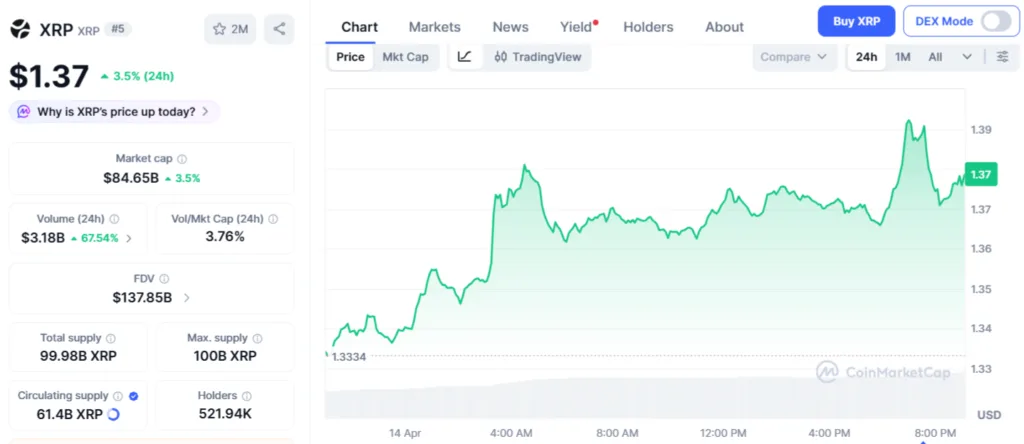Select the 1M time range

click(903, 57)
